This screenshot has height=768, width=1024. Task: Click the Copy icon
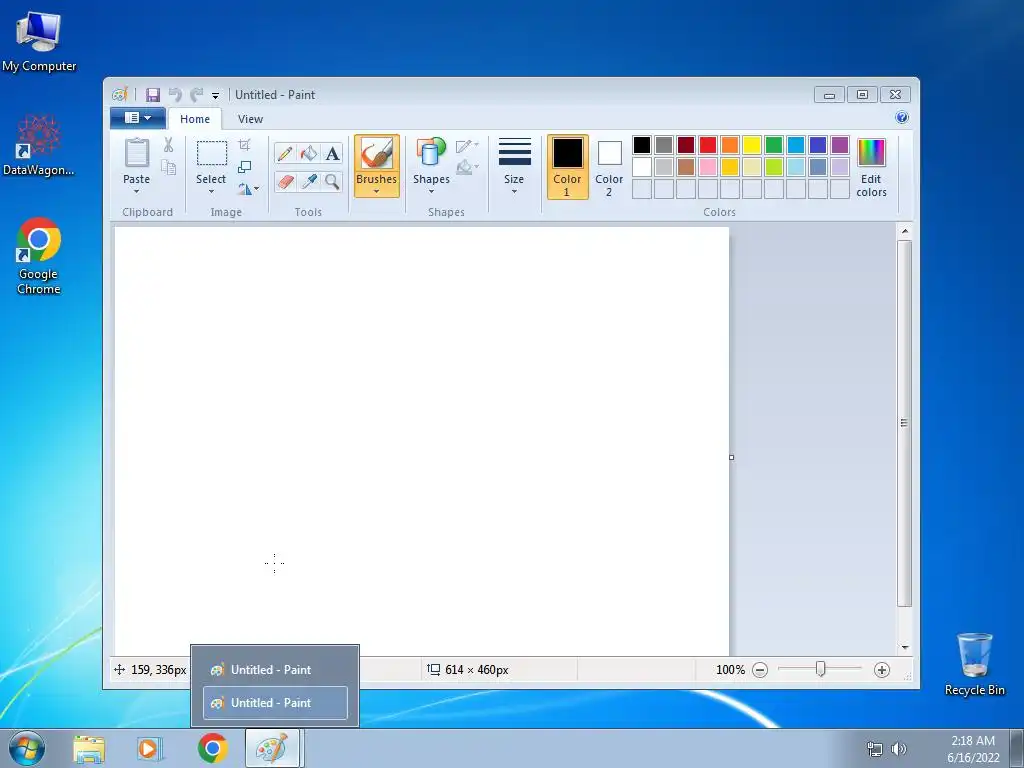click(x=168, y=168)
